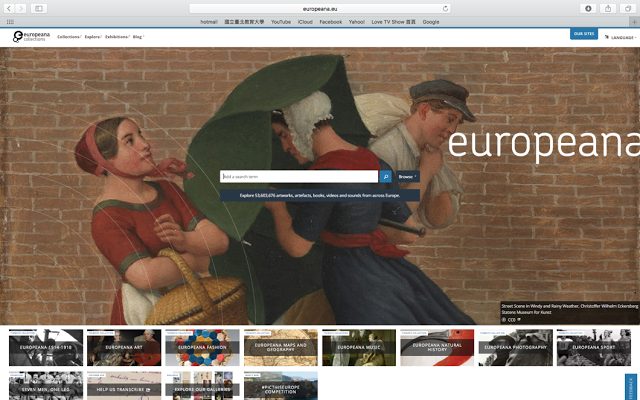Viewport: 640px width, 400px height.
Task: Open Europeana Maps and Geography tile
Action: pyautogui.click(x=281, y=347)
